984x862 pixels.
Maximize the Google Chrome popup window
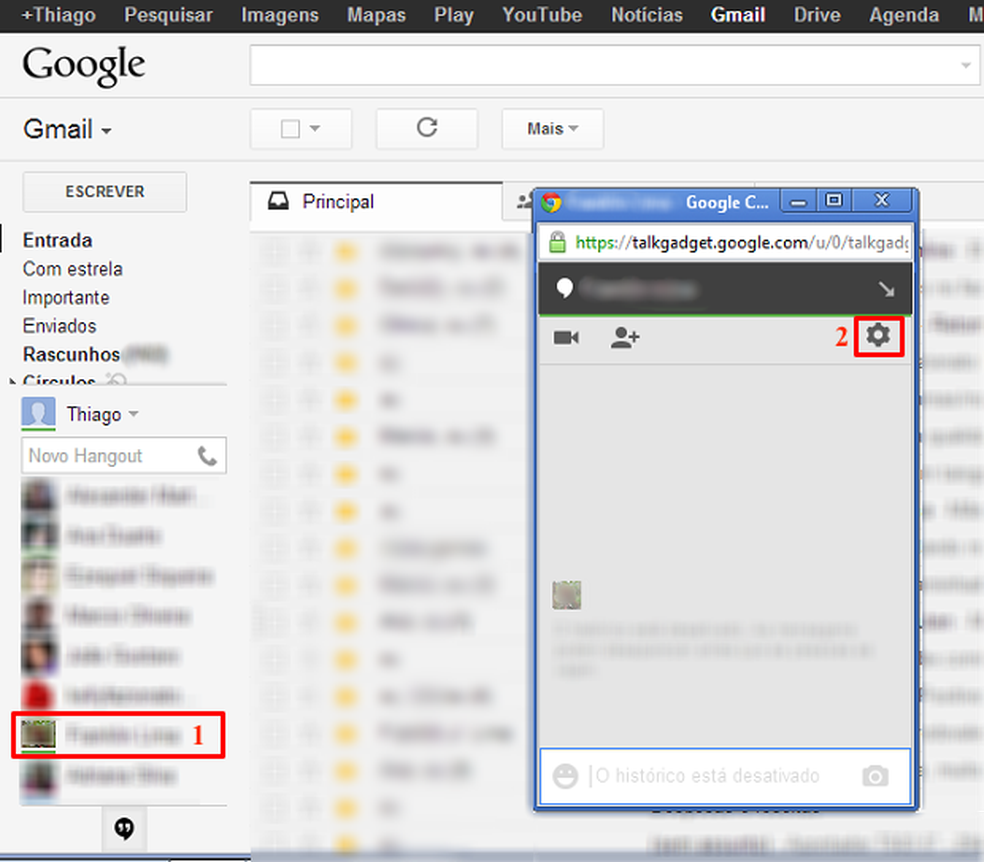(834, 201)
